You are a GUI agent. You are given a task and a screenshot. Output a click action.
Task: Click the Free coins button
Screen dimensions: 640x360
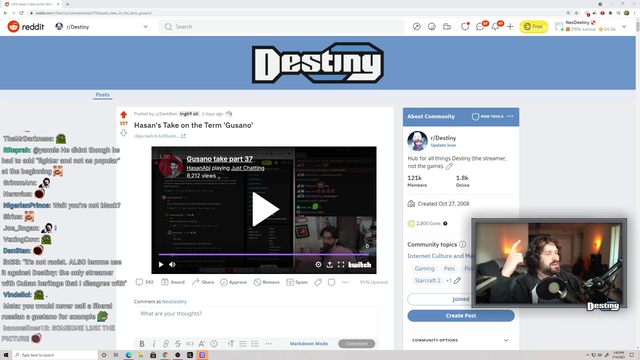coord(533,27)
